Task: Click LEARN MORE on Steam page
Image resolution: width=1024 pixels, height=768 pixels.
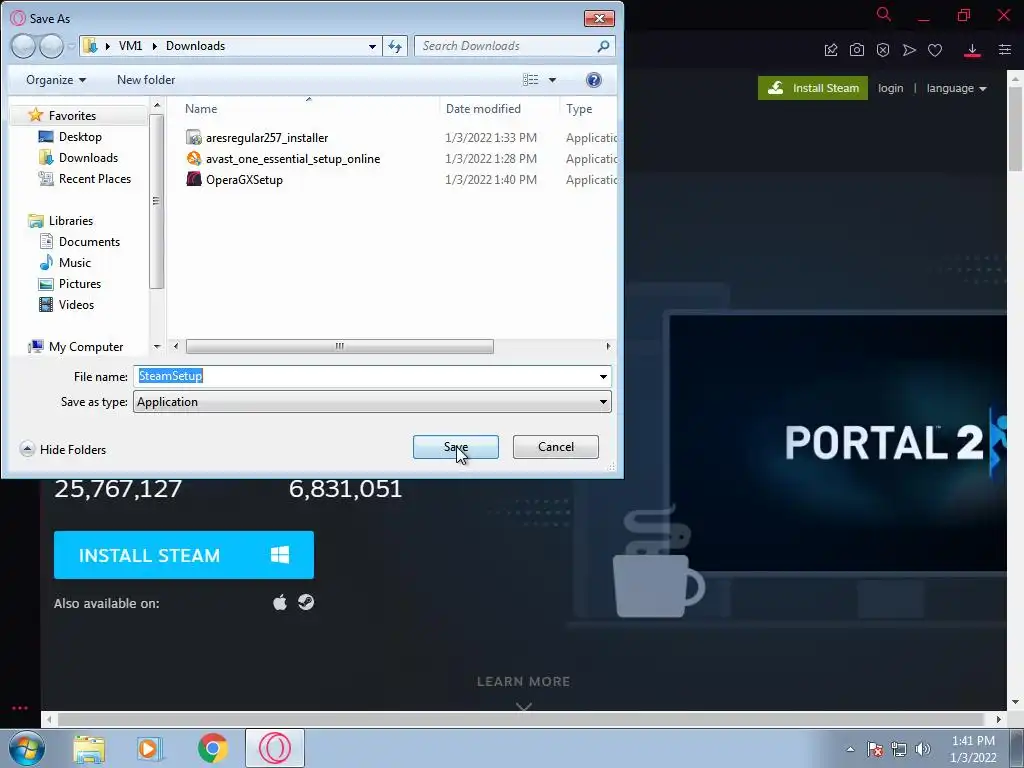Action: tap(524, 681)
